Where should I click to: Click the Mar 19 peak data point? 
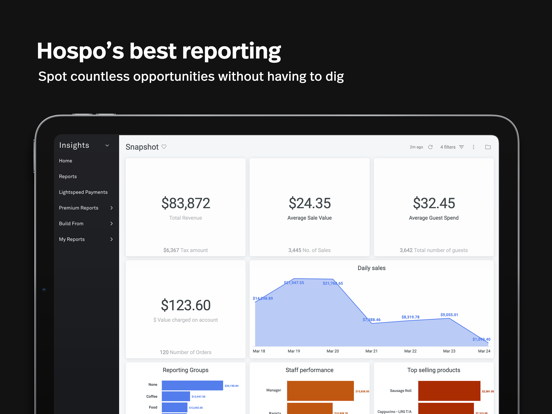coord(294,278)
